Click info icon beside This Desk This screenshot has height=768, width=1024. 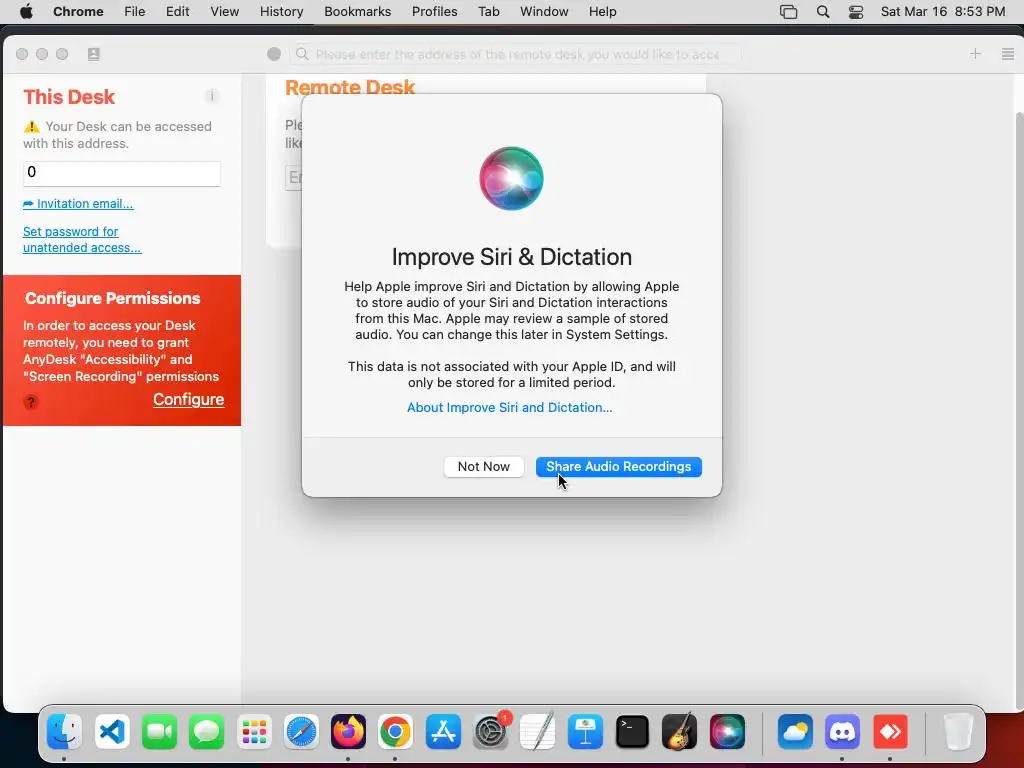pos(212,96)
